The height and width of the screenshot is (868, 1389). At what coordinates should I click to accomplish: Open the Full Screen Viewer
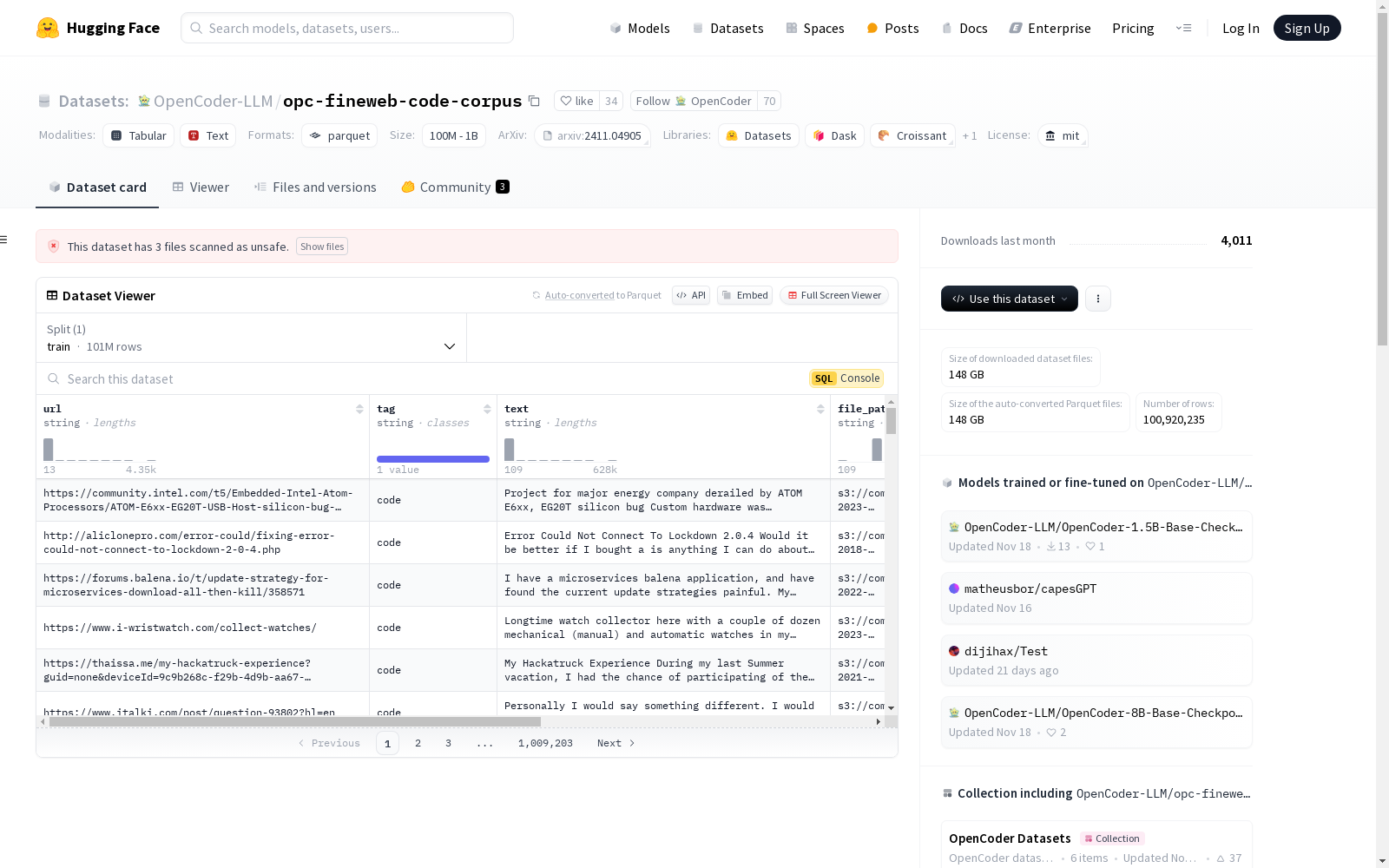833,295
